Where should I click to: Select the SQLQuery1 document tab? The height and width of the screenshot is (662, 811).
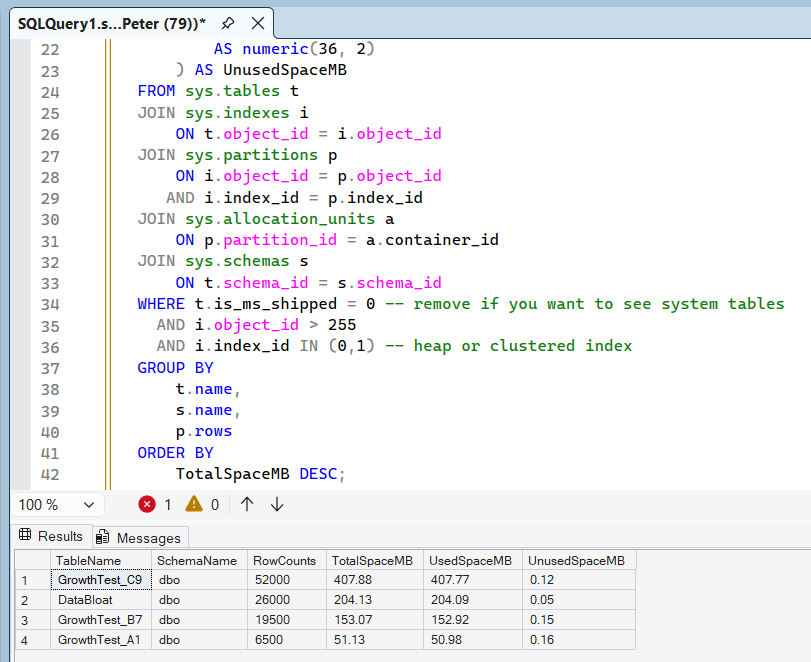(110, 22)
